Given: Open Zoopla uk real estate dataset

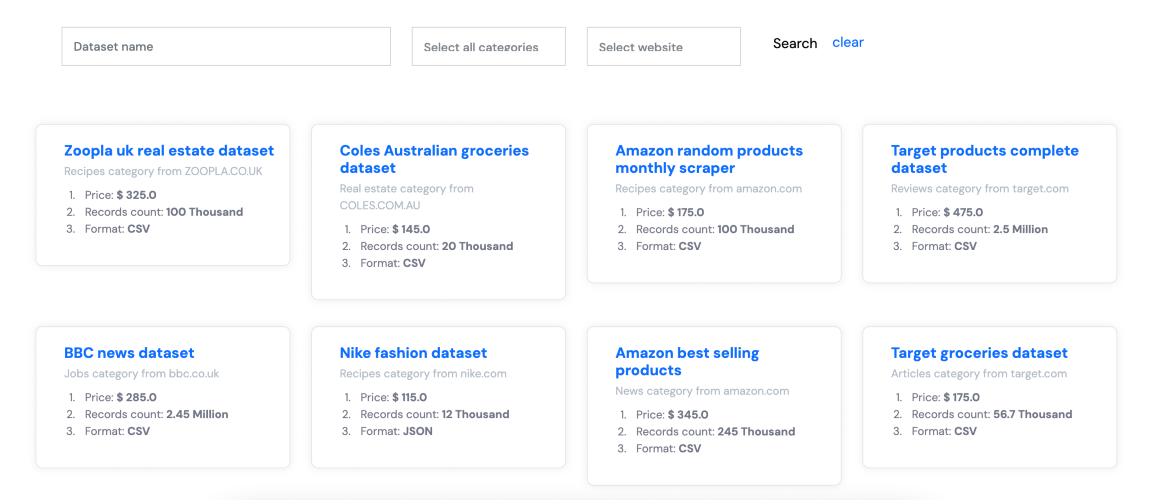Looking at the screenshot, I should (169, 151).
